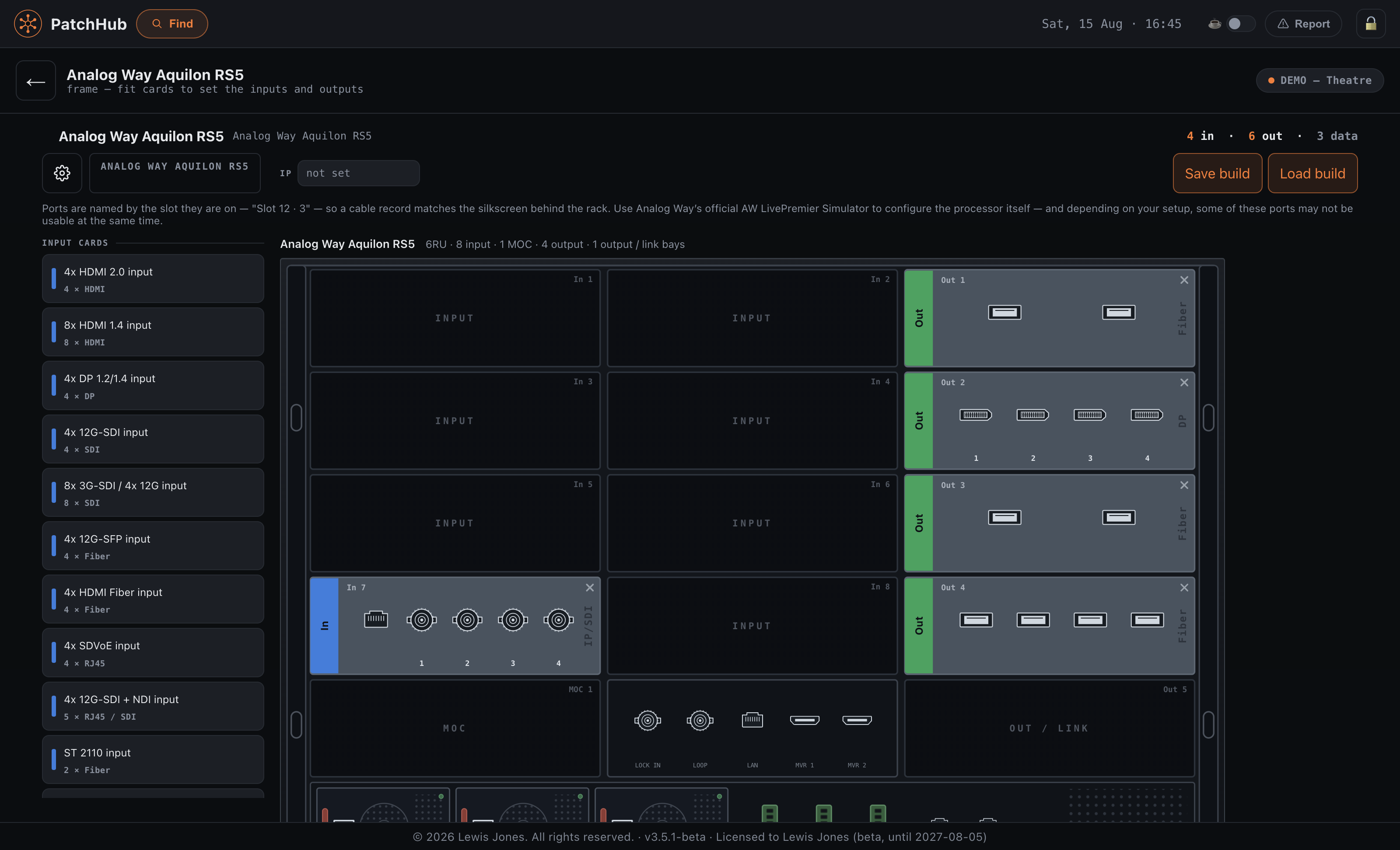Click the green Out tab of Out 1

click(x=919, y=318)
